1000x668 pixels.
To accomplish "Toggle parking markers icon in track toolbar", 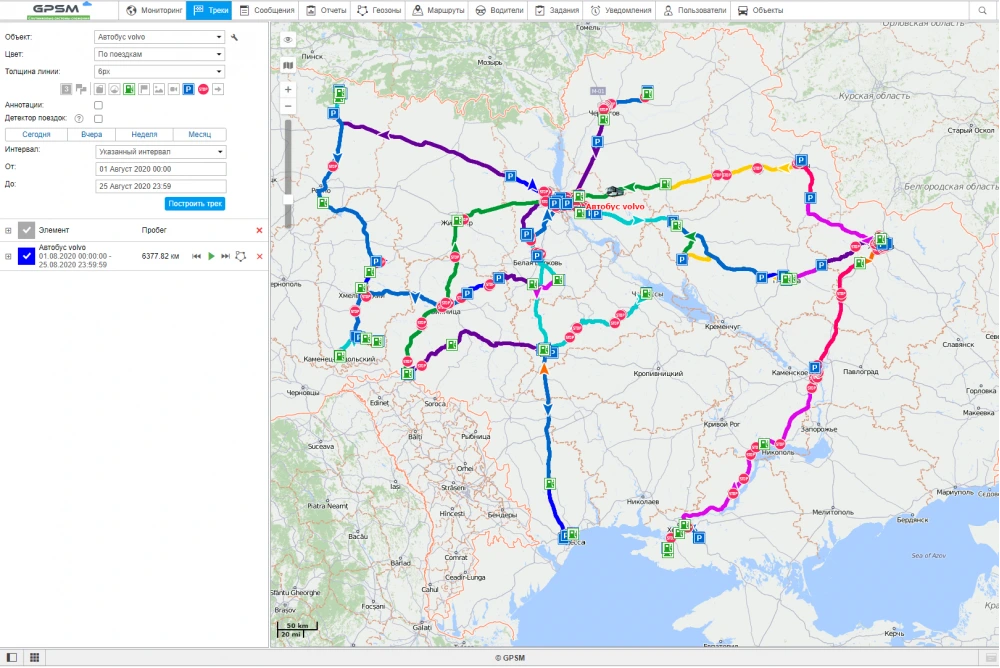I will [188, 89].
